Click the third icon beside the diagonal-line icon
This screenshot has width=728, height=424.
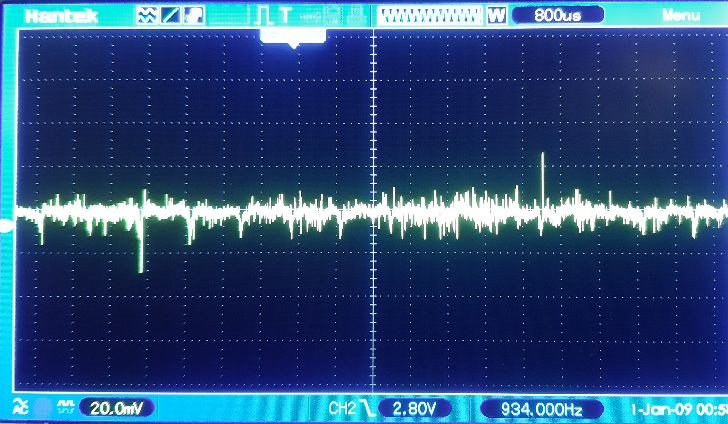point(194,16)
